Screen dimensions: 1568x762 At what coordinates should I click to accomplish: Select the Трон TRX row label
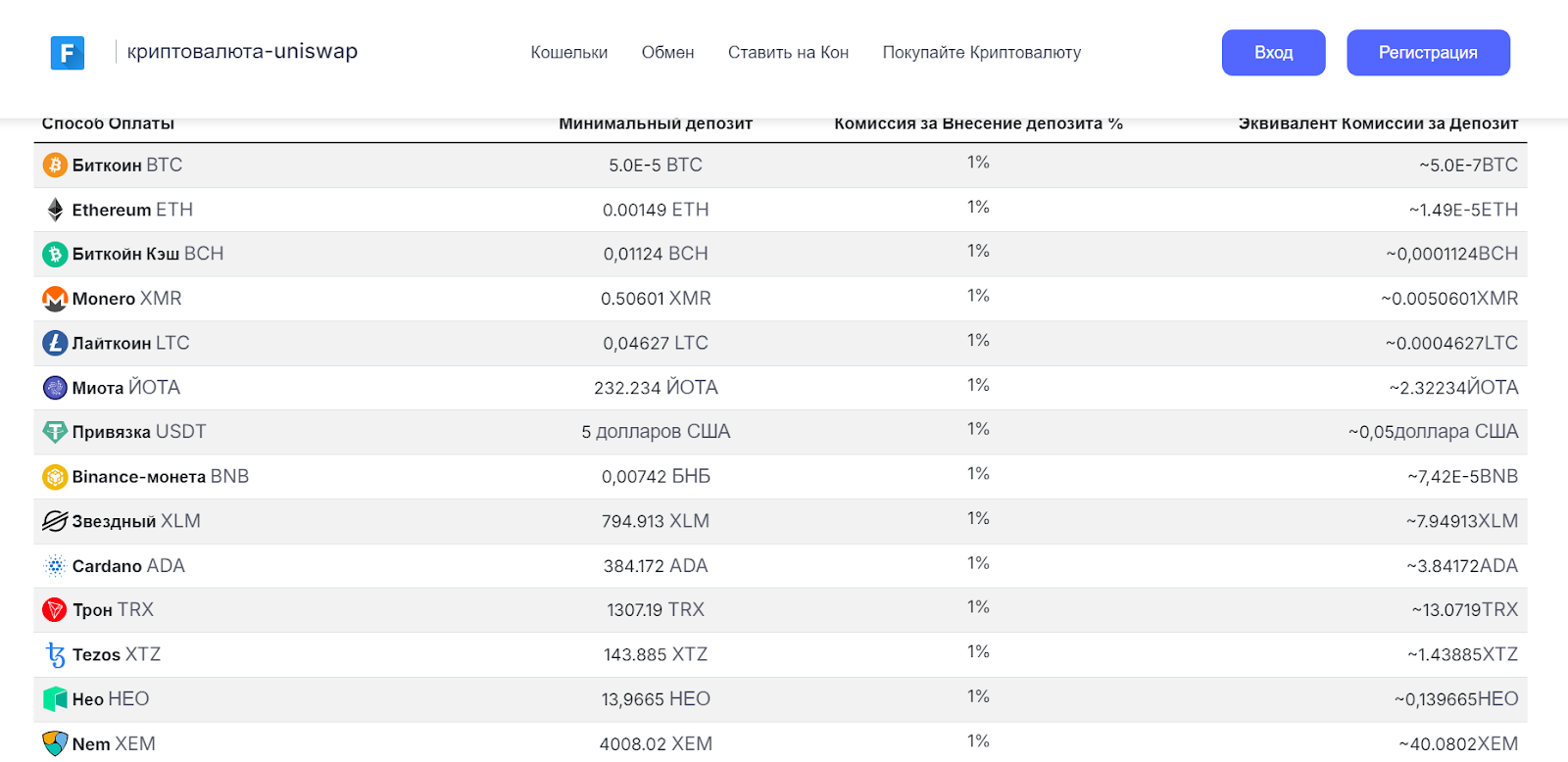(113, 610)
